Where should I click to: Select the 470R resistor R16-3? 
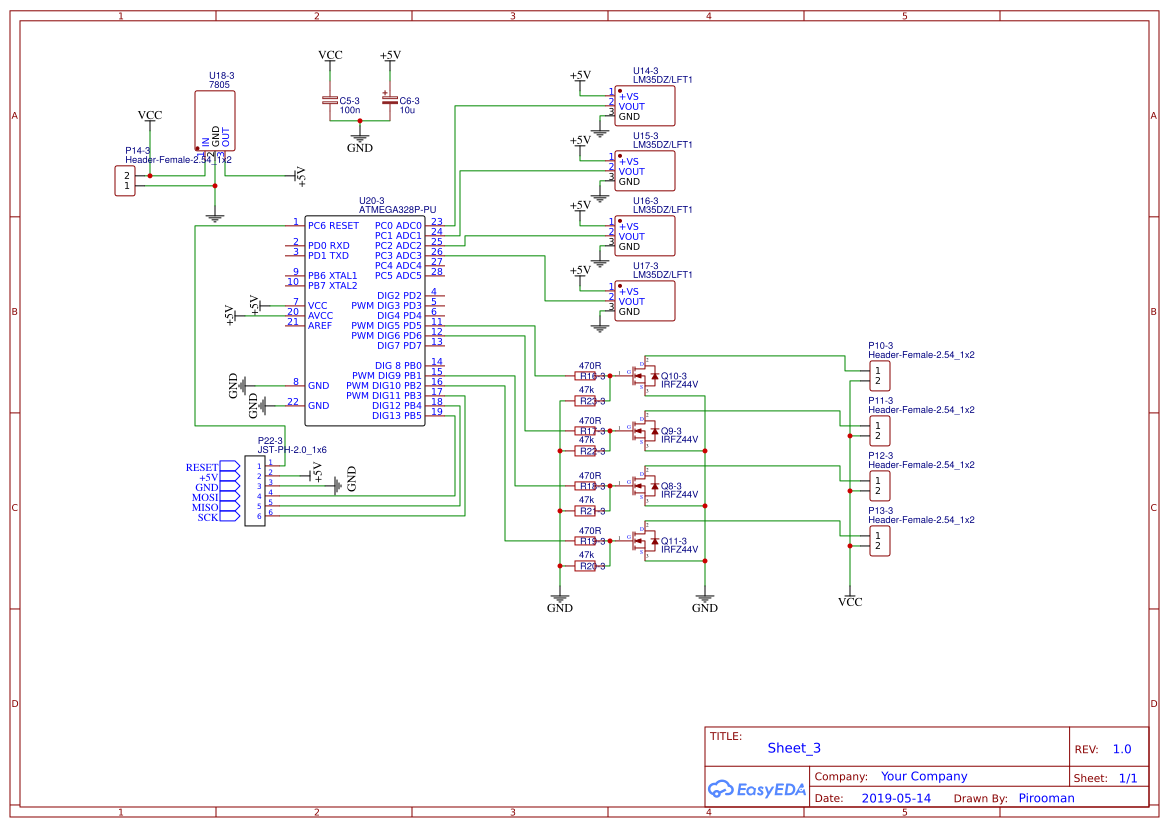[584, 375]
